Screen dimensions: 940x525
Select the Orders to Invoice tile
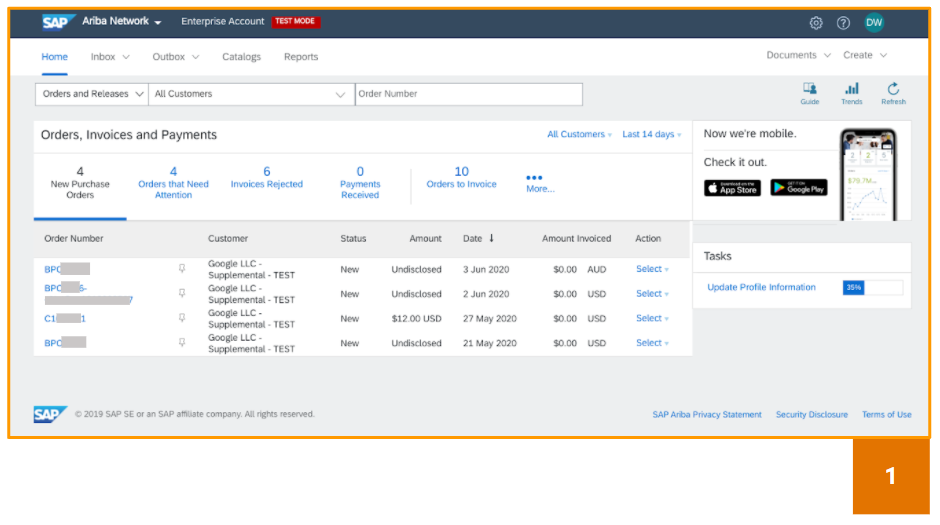pyautogui.click(x=462, y=177)
